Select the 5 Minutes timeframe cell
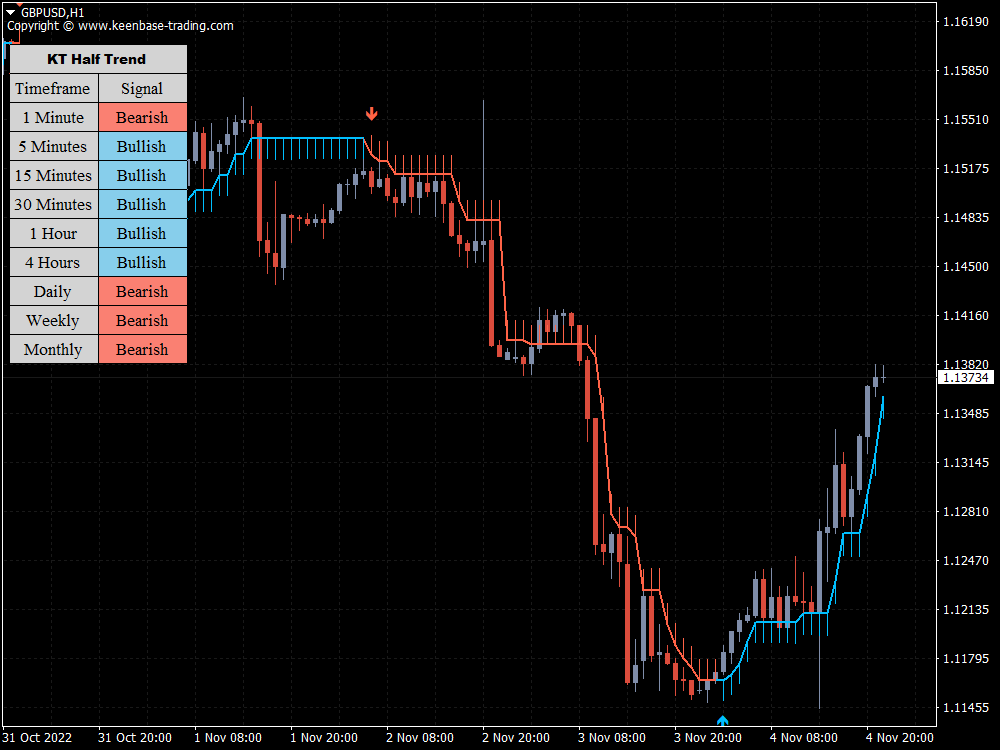This screenshot has height=750, width=1000. (x=54, y=146)
